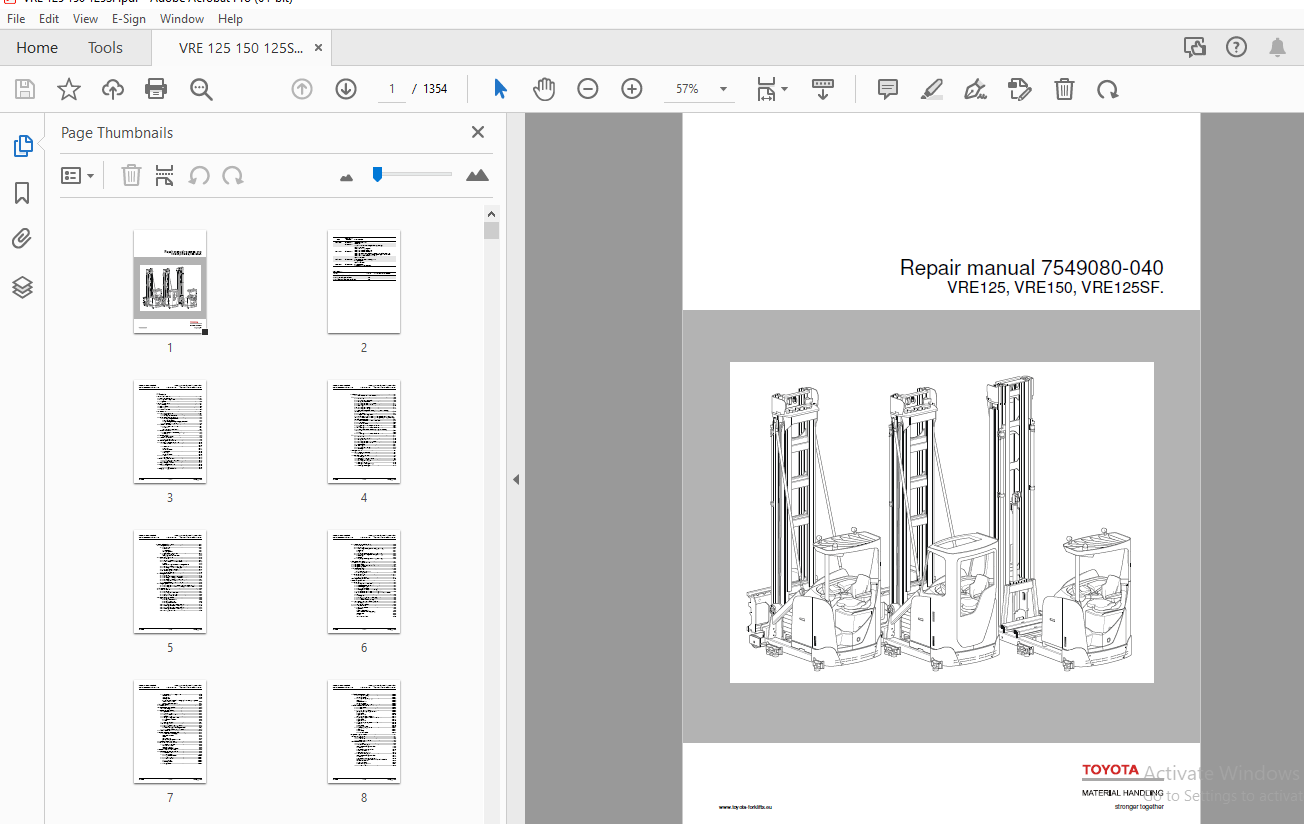
Task: Open the Edit menu
Action: 48,19
